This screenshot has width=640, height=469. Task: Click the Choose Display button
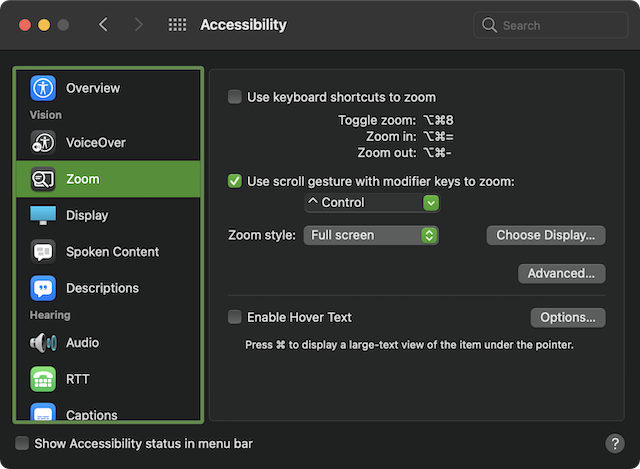(x=545, y=235)
